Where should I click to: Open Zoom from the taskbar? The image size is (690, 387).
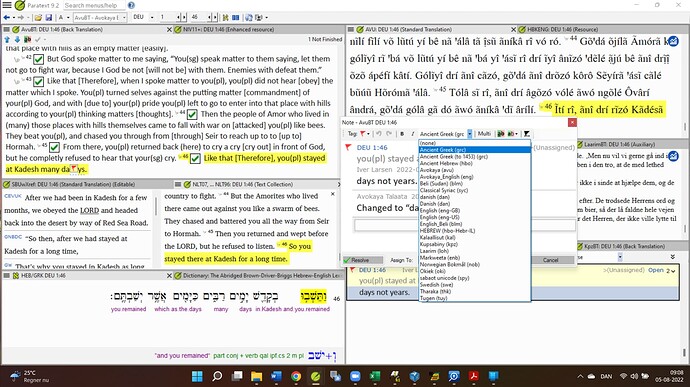point(355,376)
